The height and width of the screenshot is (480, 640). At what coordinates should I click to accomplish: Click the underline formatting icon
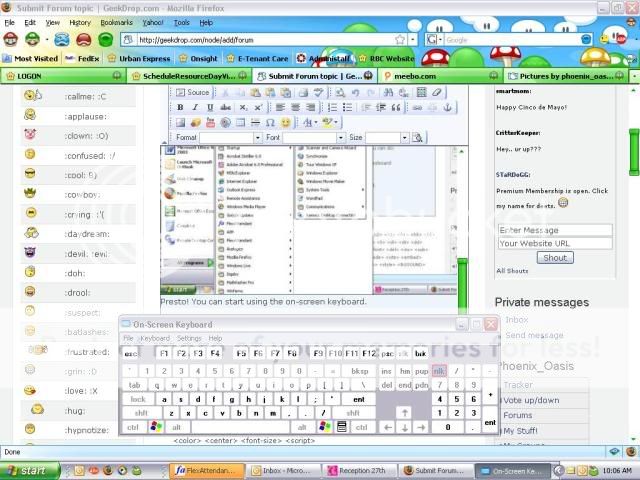tap(208, 107)
